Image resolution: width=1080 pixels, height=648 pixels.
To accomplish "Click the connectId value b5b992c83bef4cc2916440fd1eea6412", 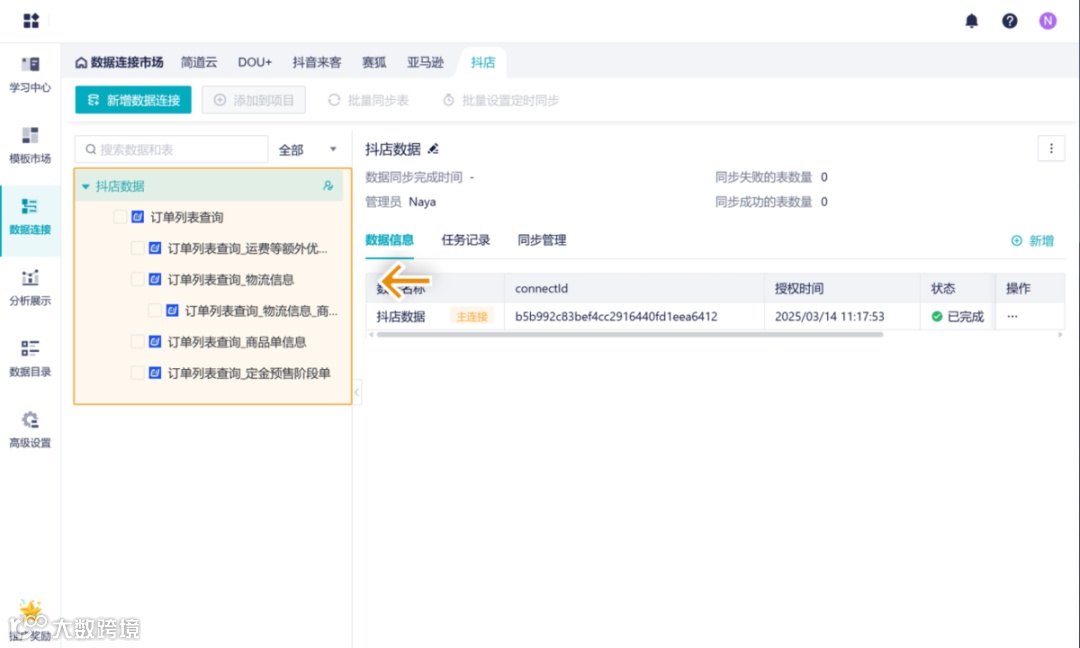I will (x=616, y=316).
